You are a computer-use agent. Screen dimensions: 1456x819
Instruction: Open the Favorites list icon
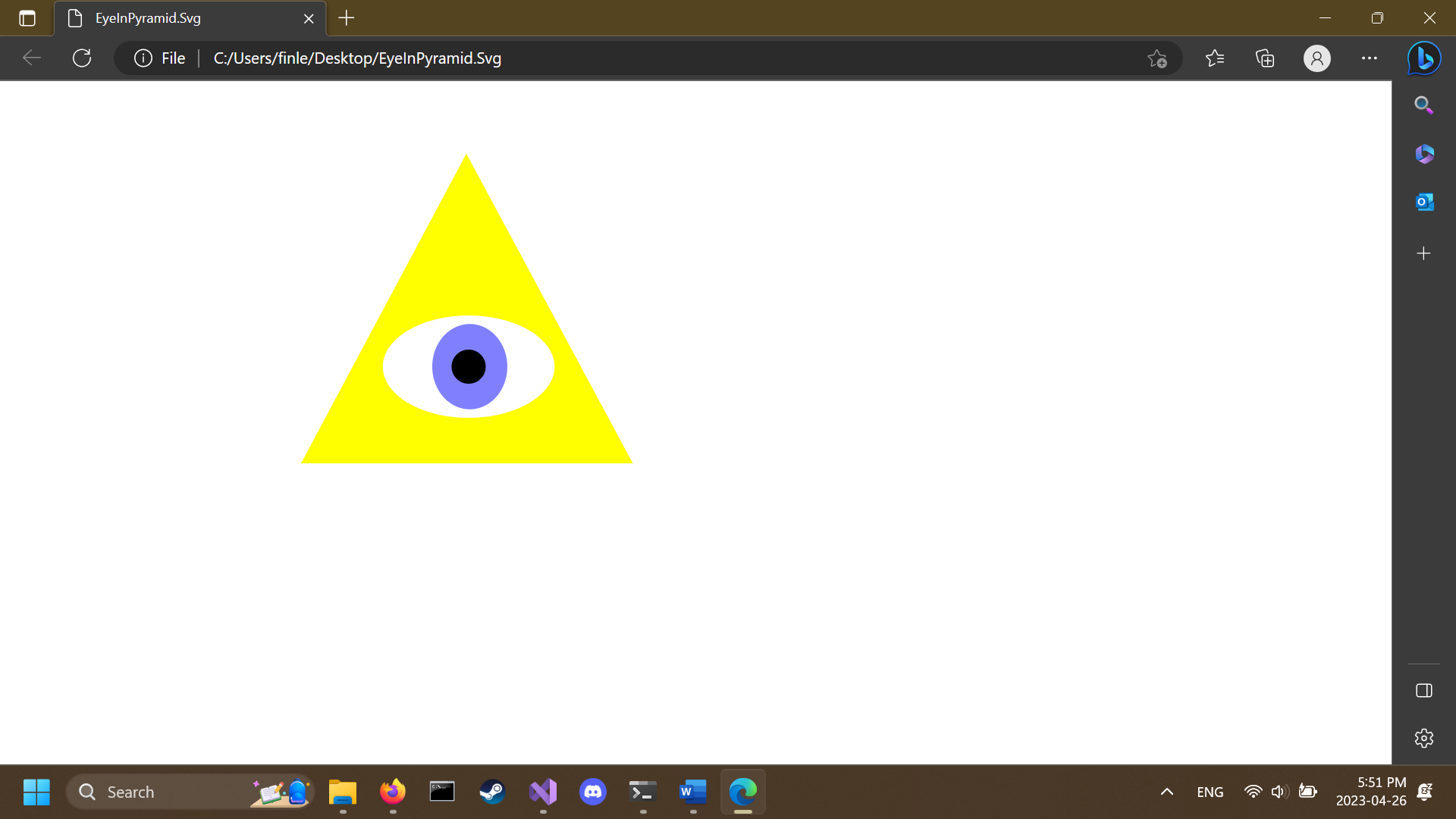point(1215,58)
